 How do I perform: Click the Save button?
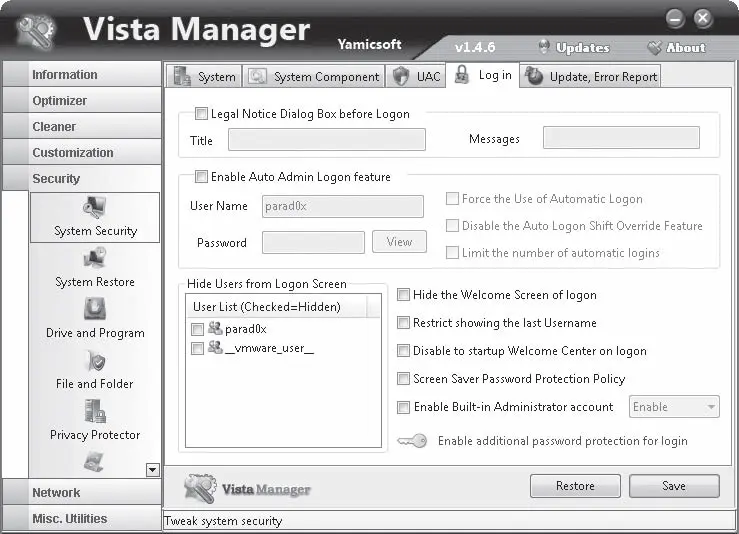coord(673,486)
